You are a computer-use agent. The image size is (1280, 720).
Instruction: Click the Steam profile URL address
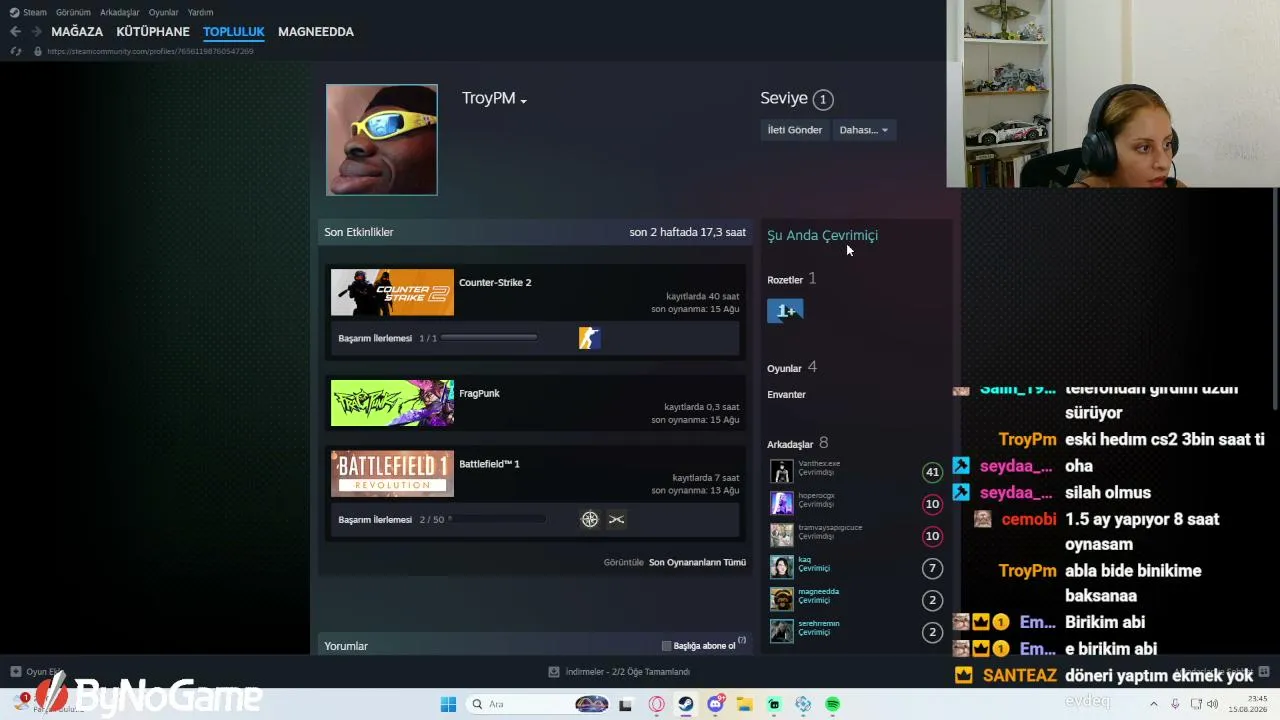tap(150, 51)
